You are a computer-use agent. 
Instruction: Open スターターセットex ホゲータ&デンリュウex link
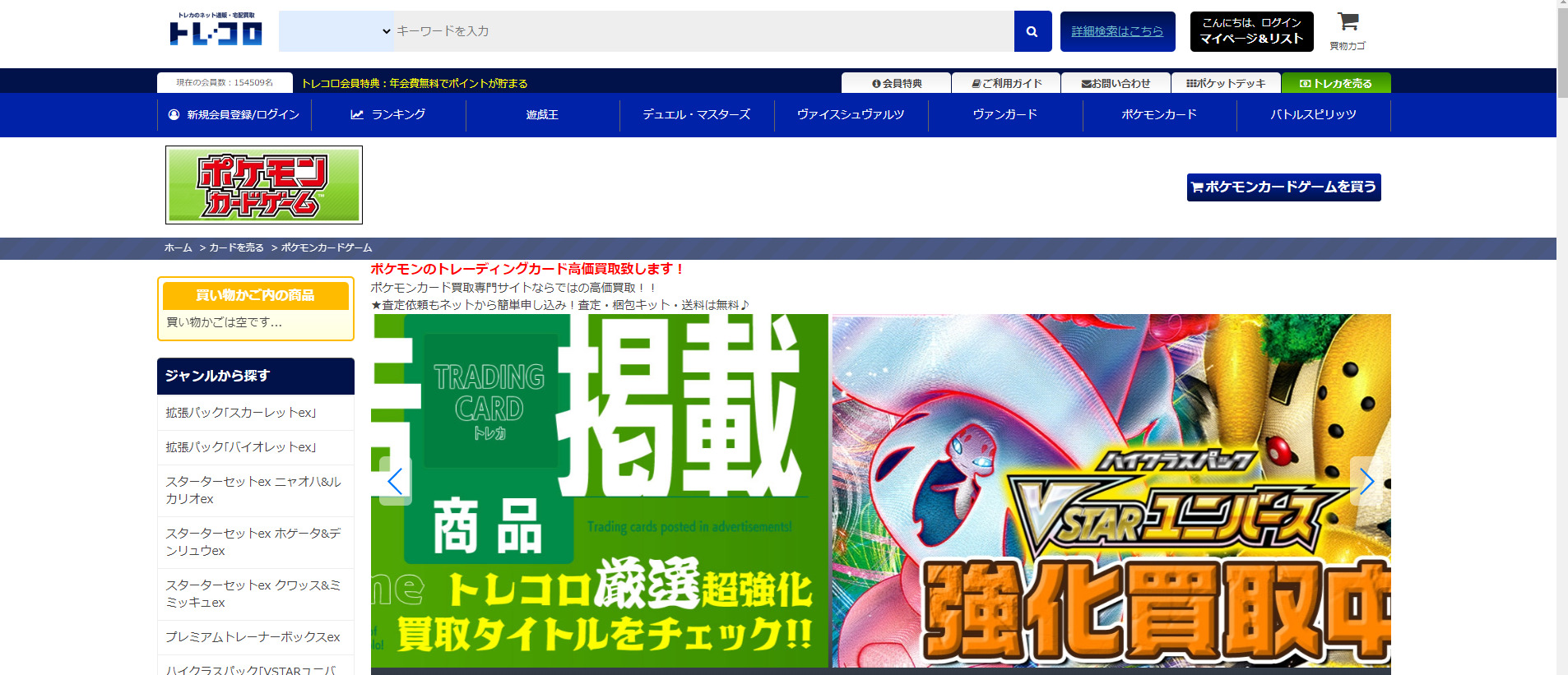(x=256, y=542)
